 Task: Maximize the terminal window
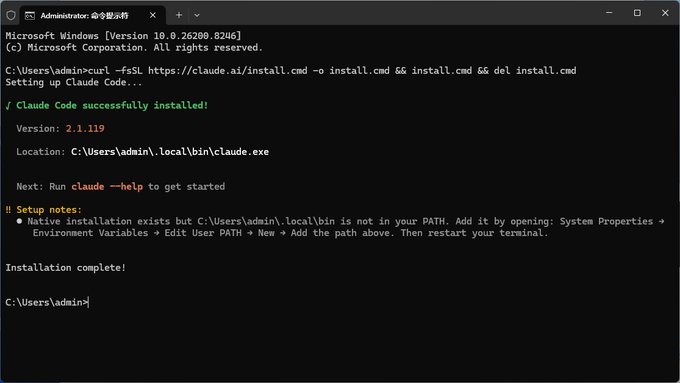(x=637, y=13)
